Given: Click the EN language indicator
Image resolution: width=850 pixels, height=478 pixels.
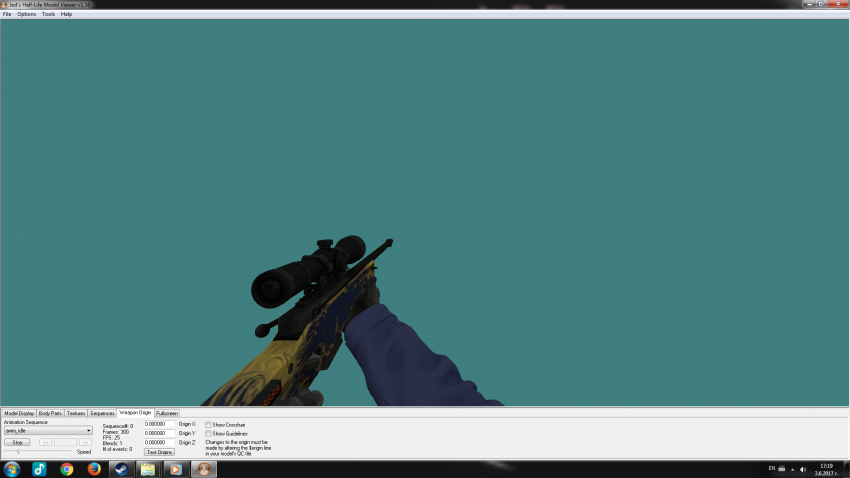Looking at the screenshot, I should [x=771, y=468].
